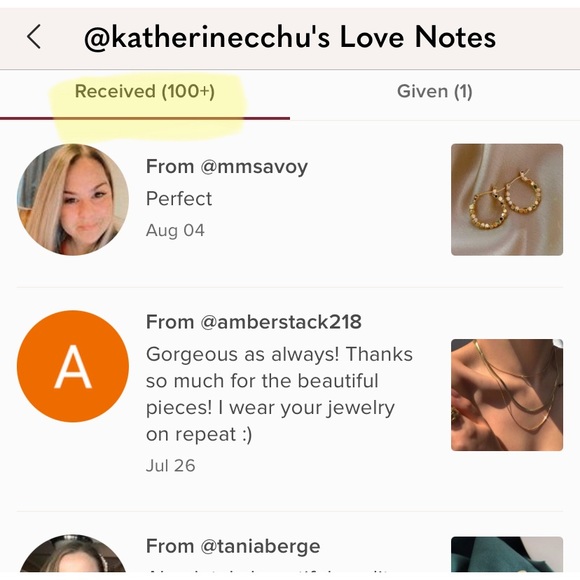Tap the orange A avatar icon
Image resolution: width=580 pixels, height=580 pixels.
point(73,366)
